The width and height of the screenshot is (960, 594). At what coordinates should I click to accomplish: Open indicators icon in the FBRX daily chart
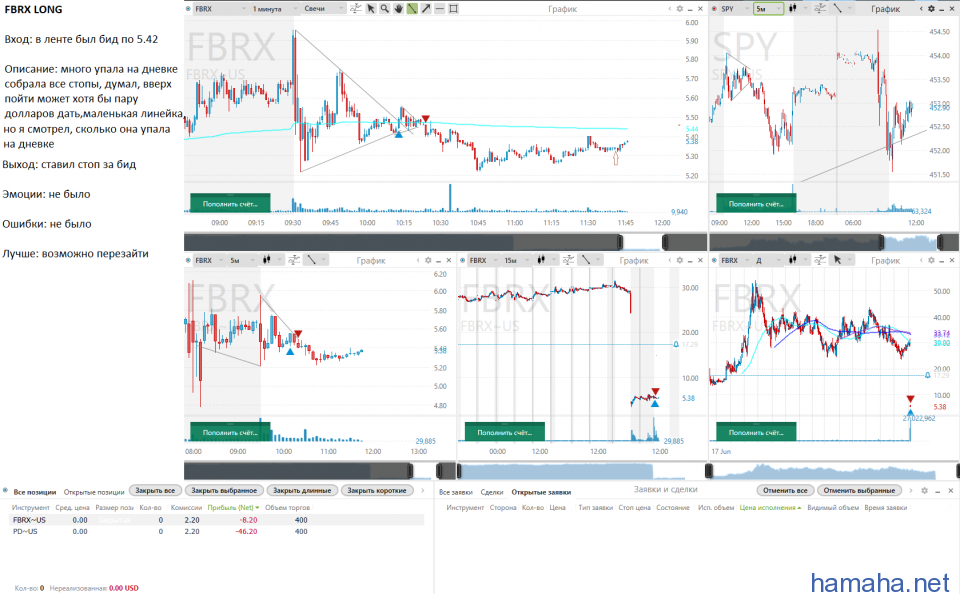point(820,260)
